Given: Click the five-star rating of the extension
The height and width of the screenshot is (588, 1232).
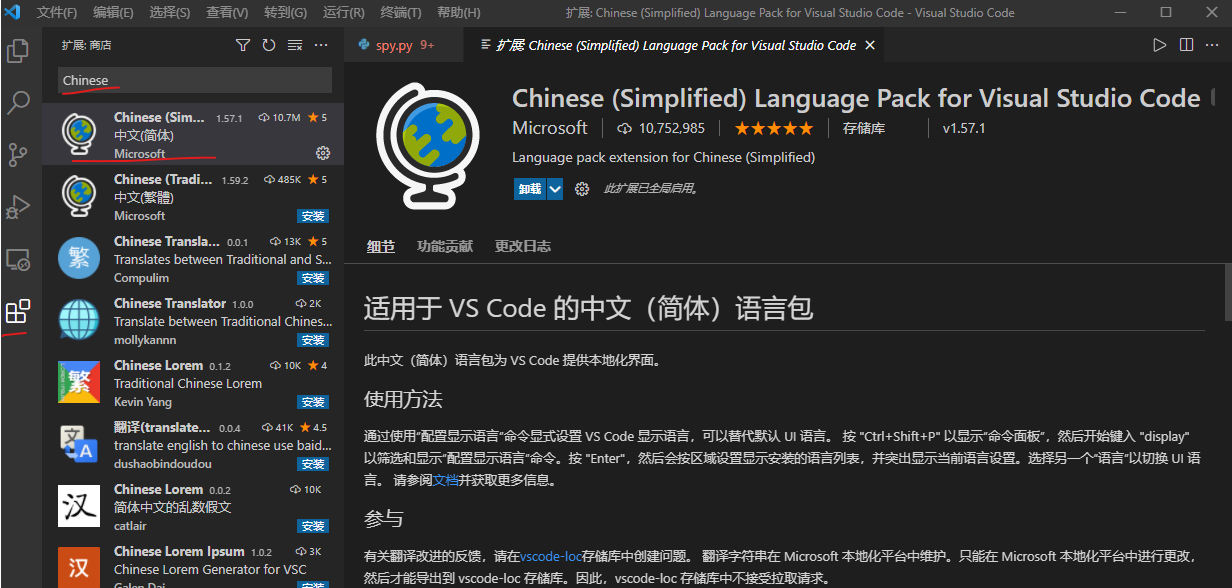Looking at the screenshot, I should tap(774, 129).
